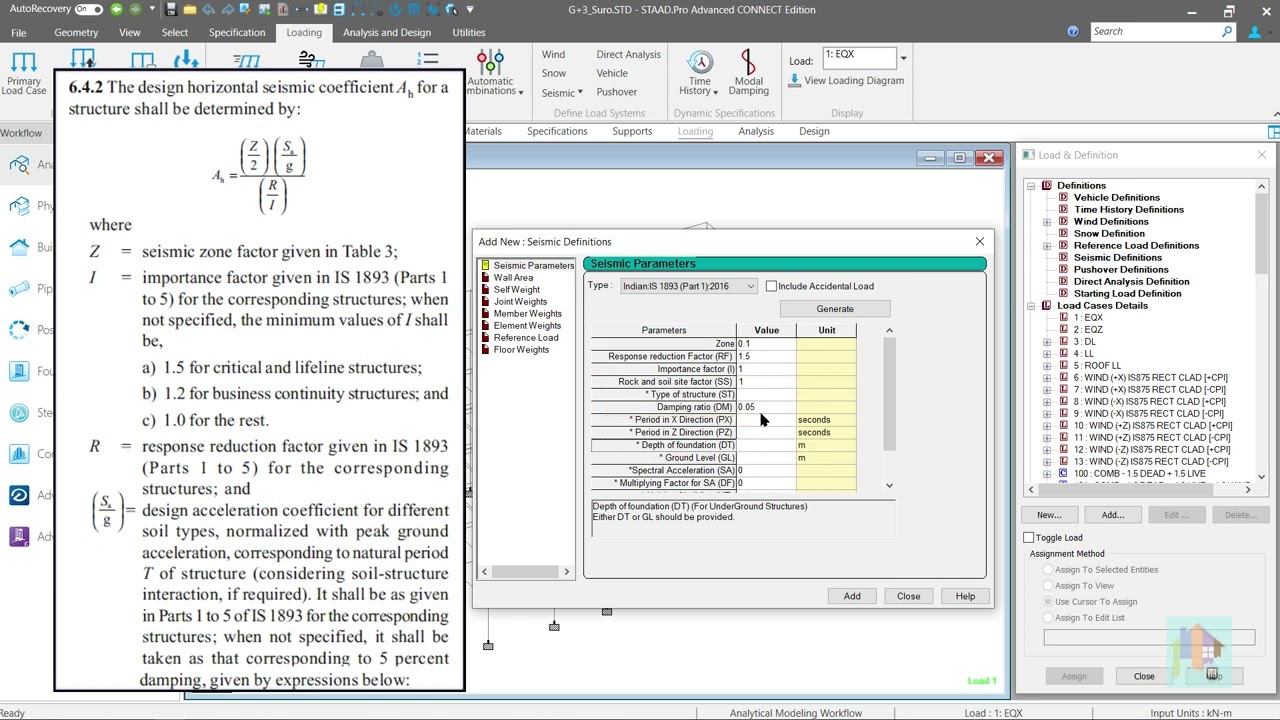Click the Zone value cell
Screen dimensions: 1280x720
click(766, 343)
